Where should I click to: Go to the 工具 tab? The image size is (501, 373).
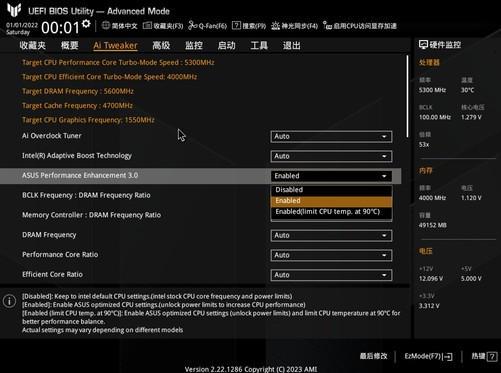coord(259,45)
